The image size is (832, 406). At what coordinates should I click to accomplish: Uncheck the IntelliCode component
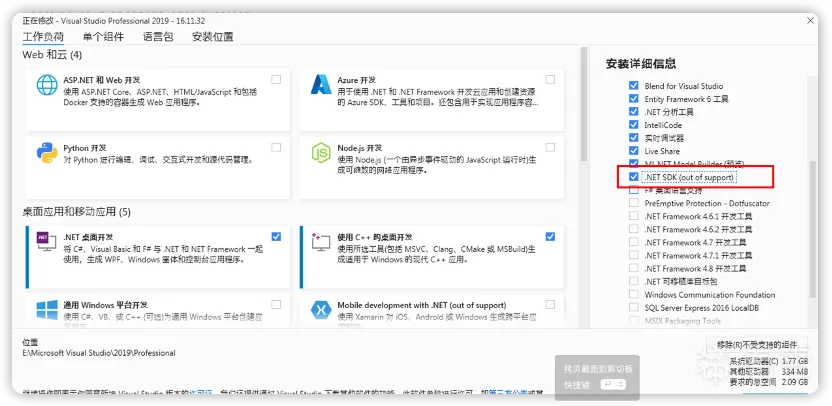634,125
